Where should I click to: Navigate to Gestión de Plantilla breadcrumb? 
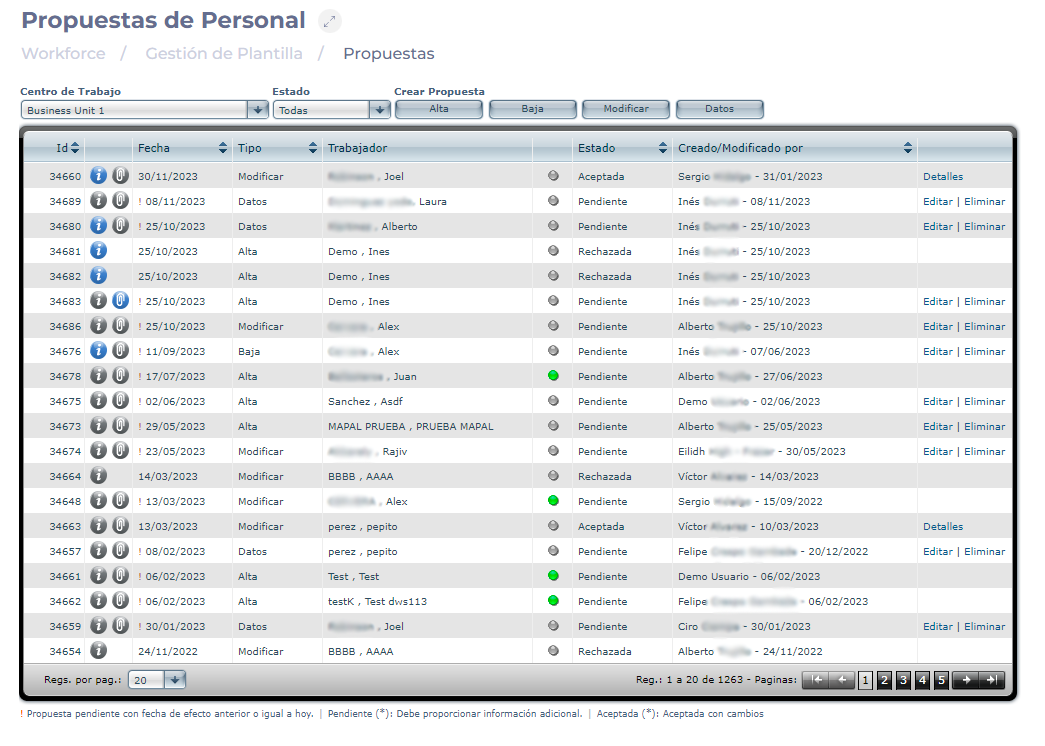click(224, 54)
